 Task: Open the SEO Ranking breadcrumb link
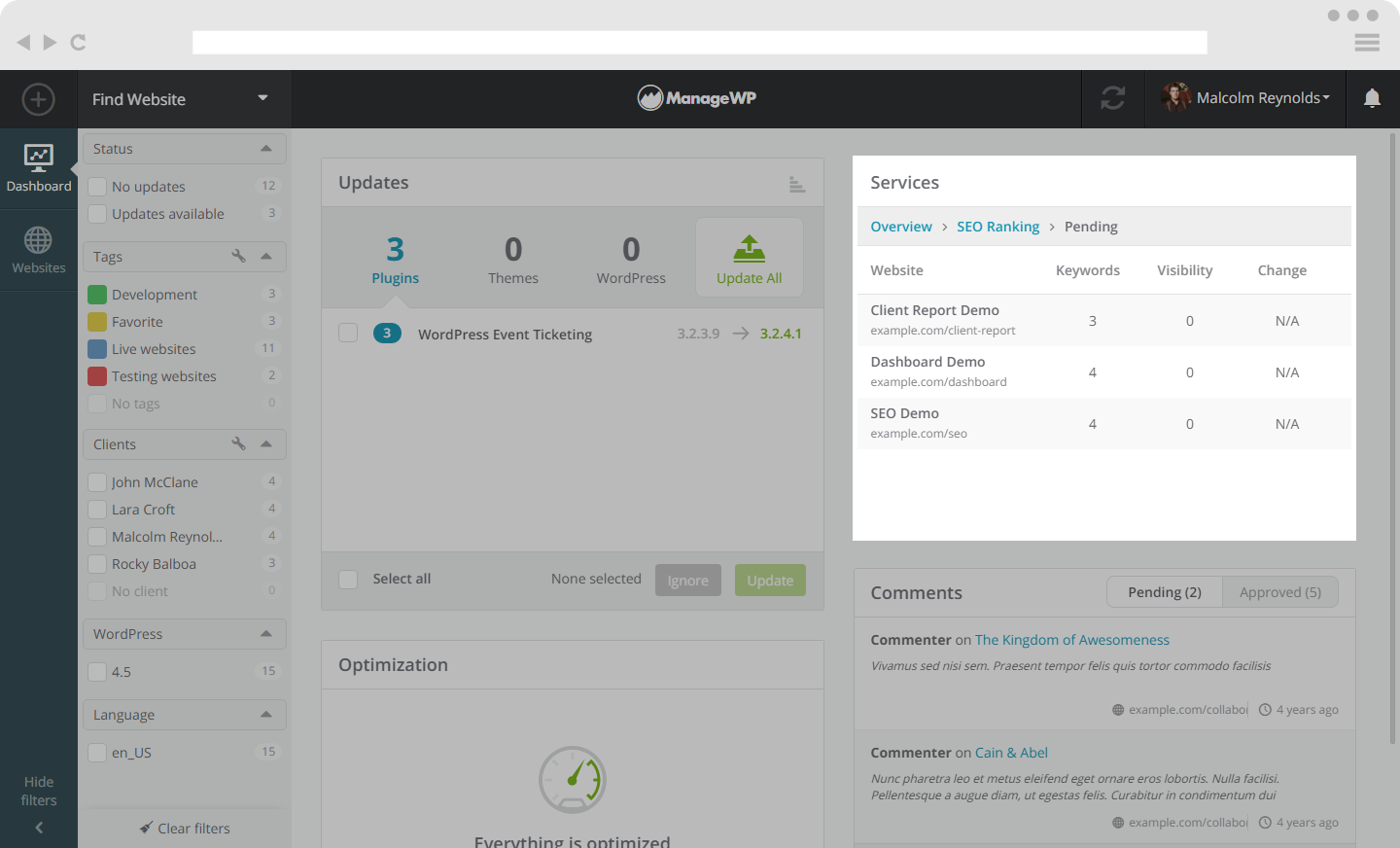(x=997, y=227)
